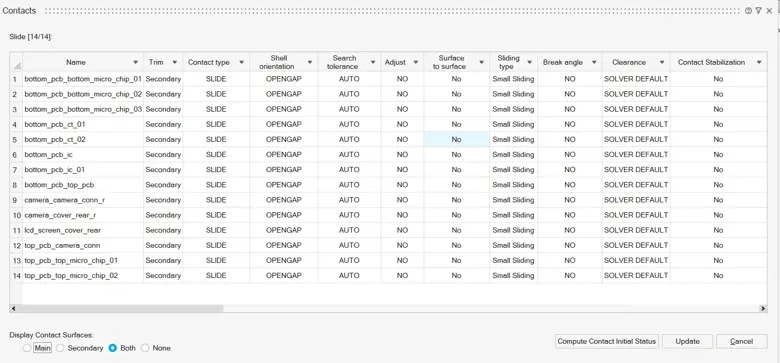Click Small Sliding cell for top_pcb_camera_conn

tap(513, 245)
